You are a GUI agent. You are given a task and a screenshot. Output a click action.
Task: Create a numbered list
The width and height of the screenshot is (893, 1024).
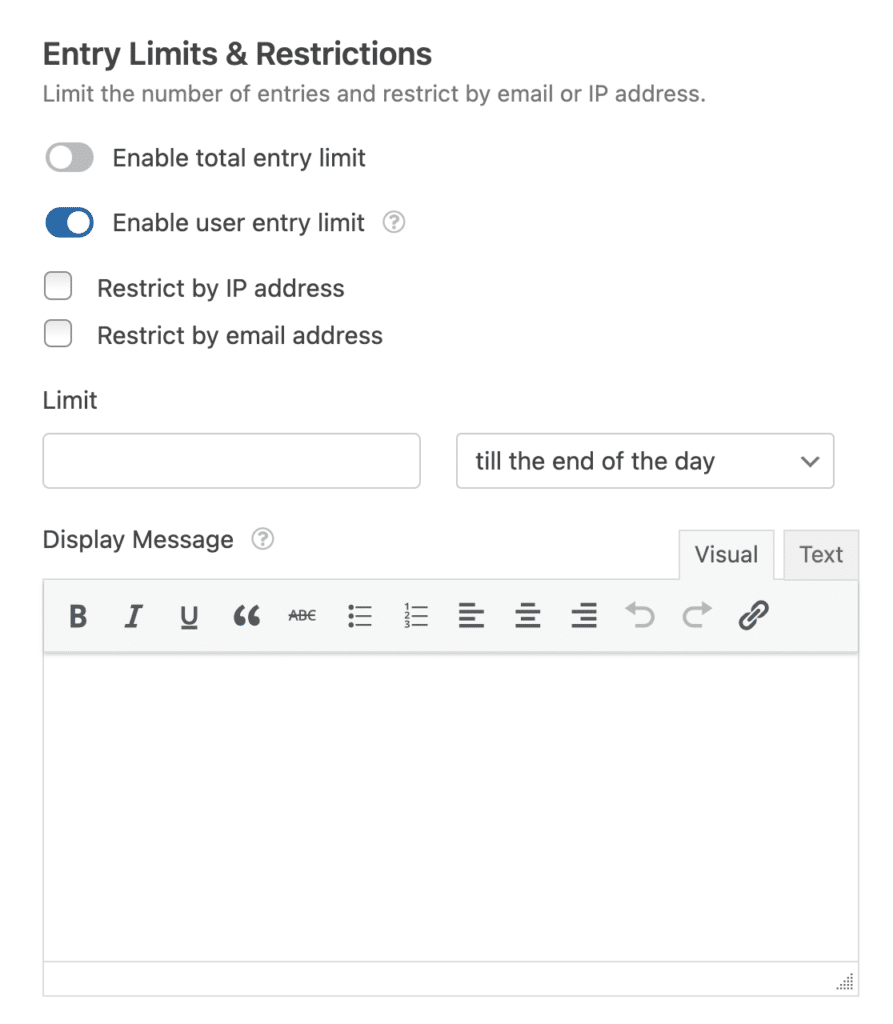[415, 616]
